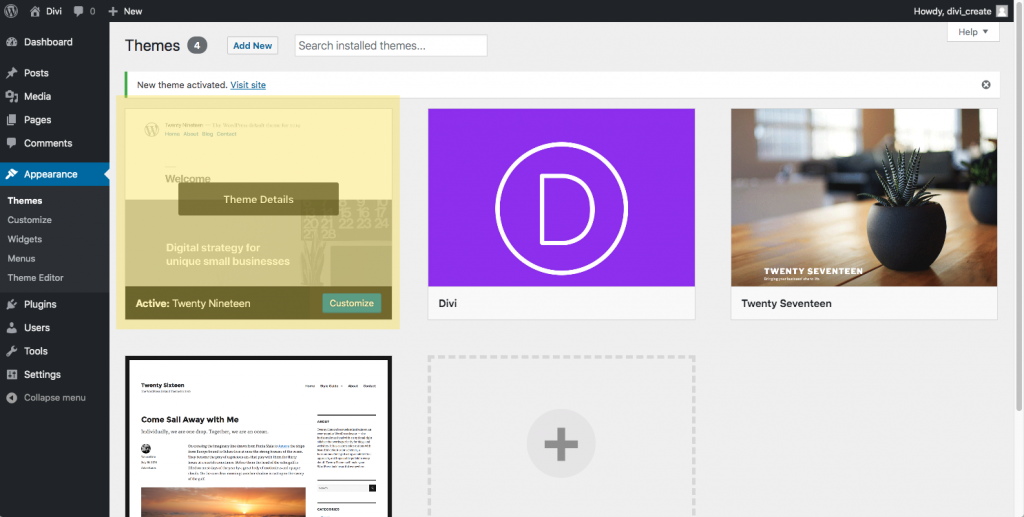Click Customize on Twenty Nineteen theme
The height and width of the screenshot is (517, 1024).
pos(351,303)
